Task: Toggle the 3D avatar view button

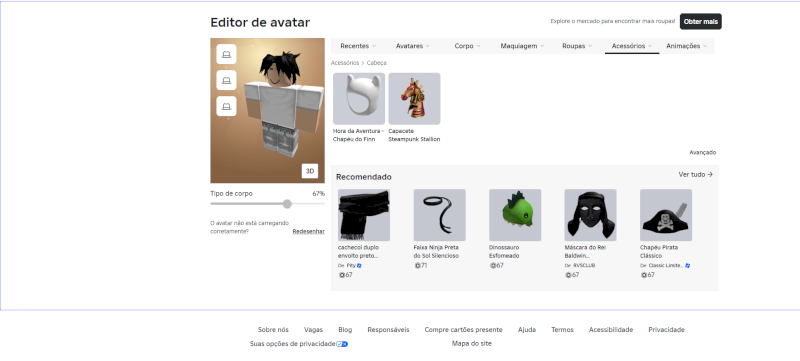Action: tap(310, 171)
